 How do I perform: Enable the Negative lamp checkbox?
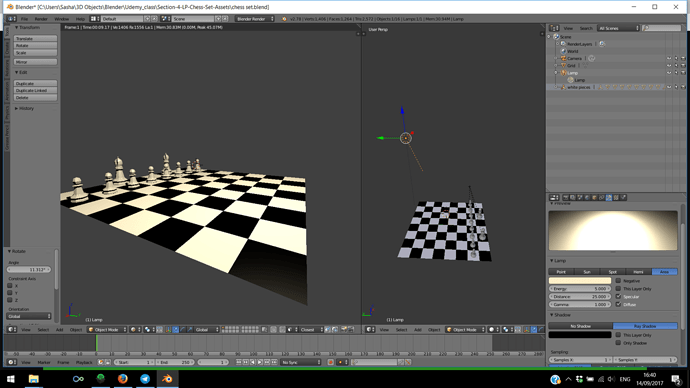[618, 281]
